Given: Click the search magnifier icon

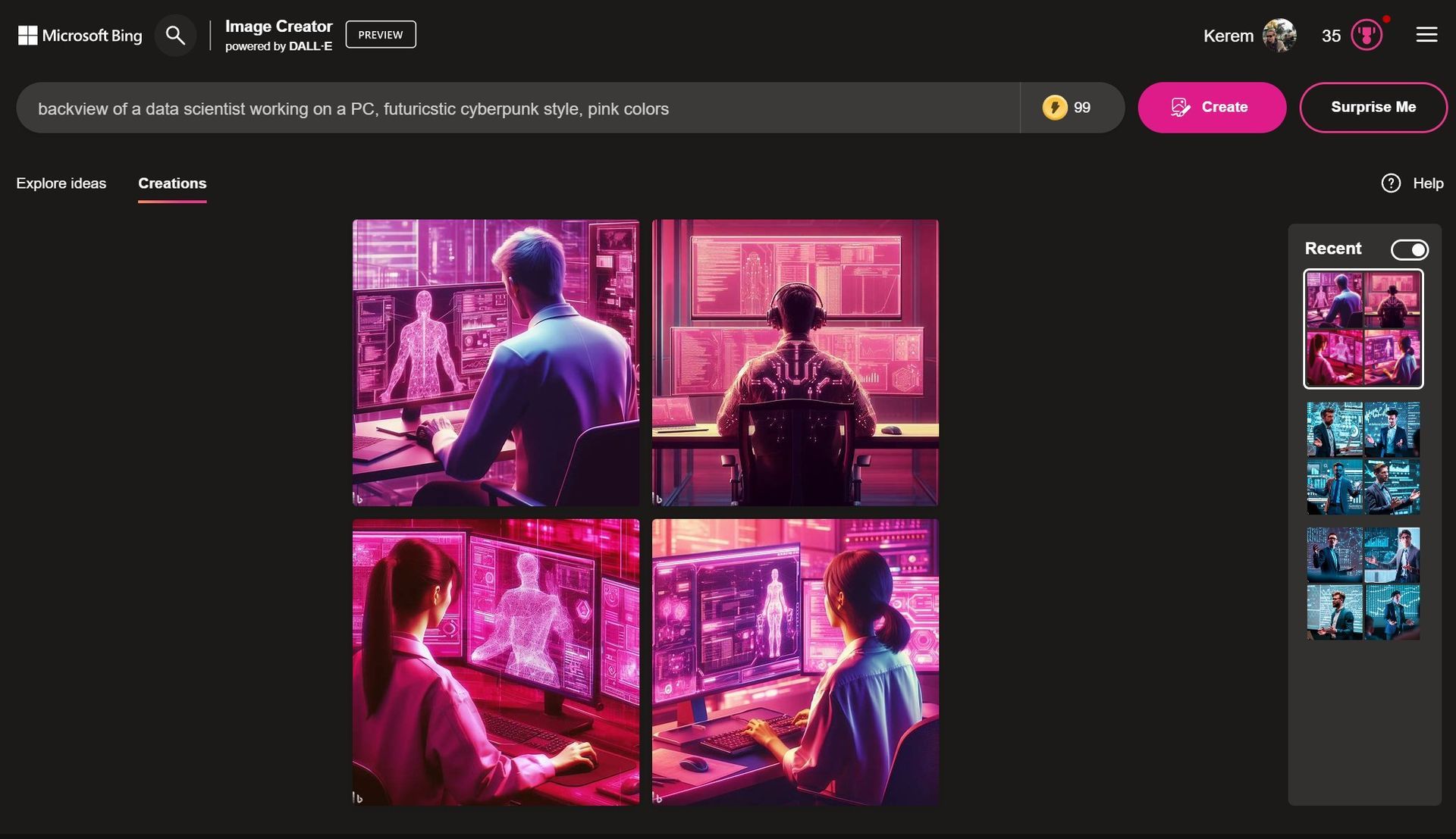Looking at the screenshot, I should coord(176,35).
